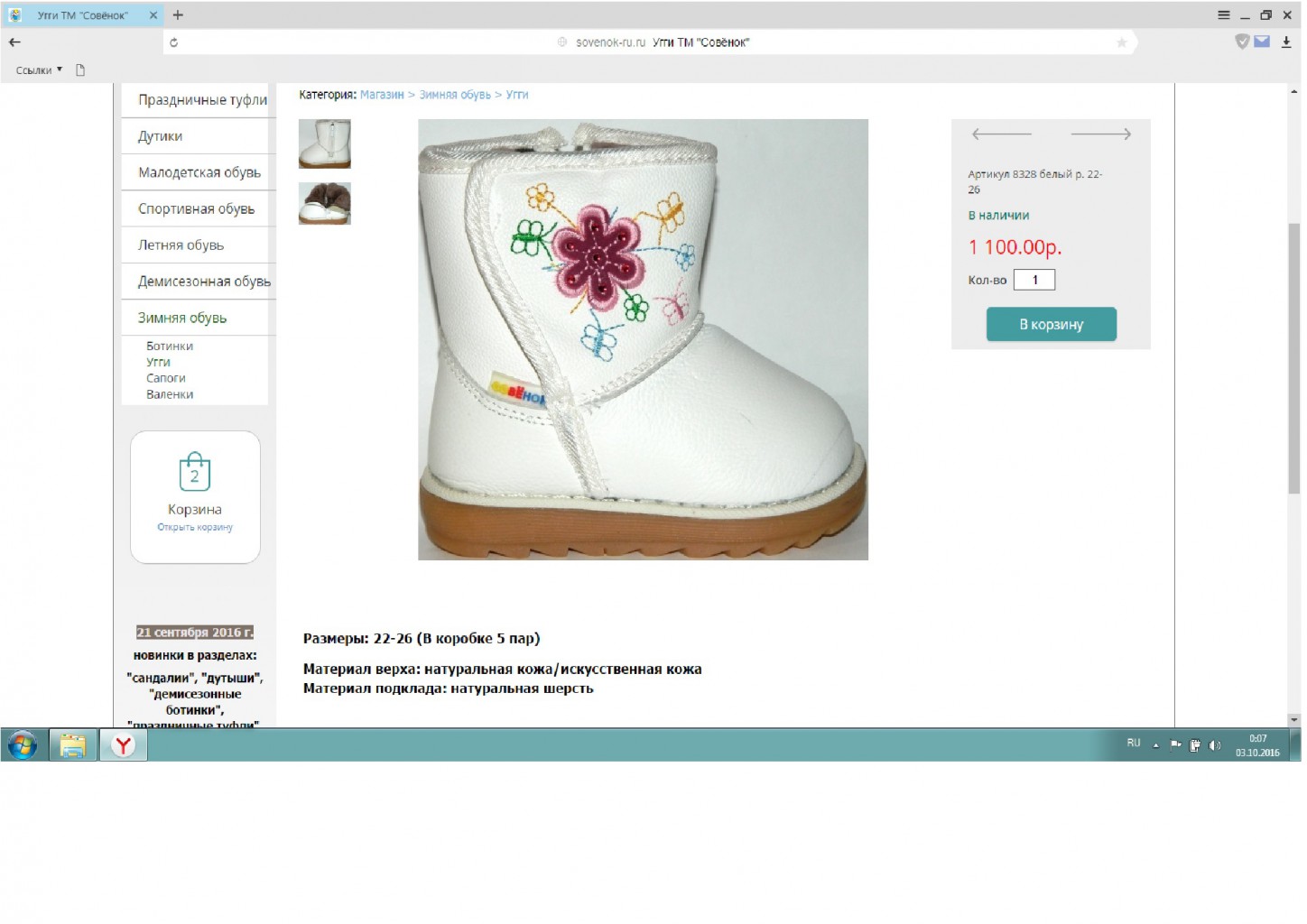Click the RU language indicator
This screenshot has width=1307, height=924.
coord(1134,744)
